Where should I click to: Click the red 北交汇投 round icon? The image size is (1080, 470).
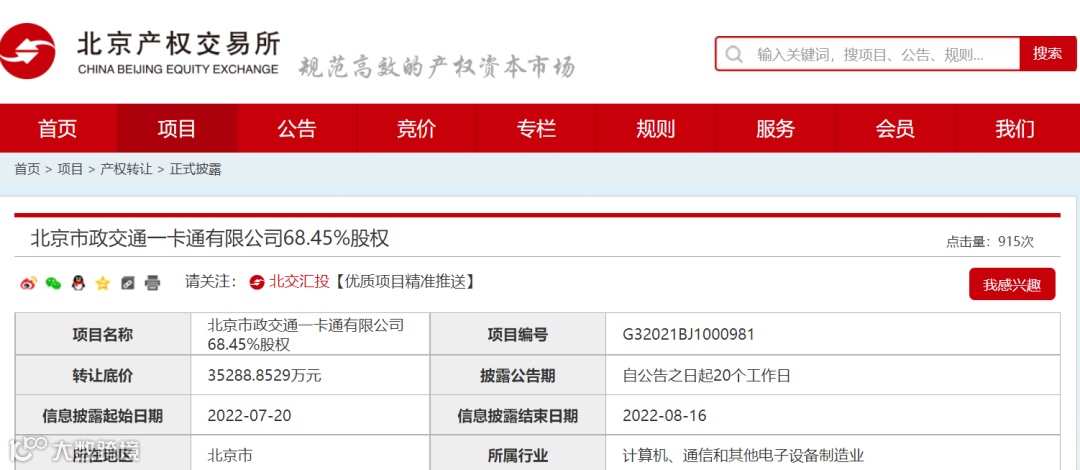[257, 282]
